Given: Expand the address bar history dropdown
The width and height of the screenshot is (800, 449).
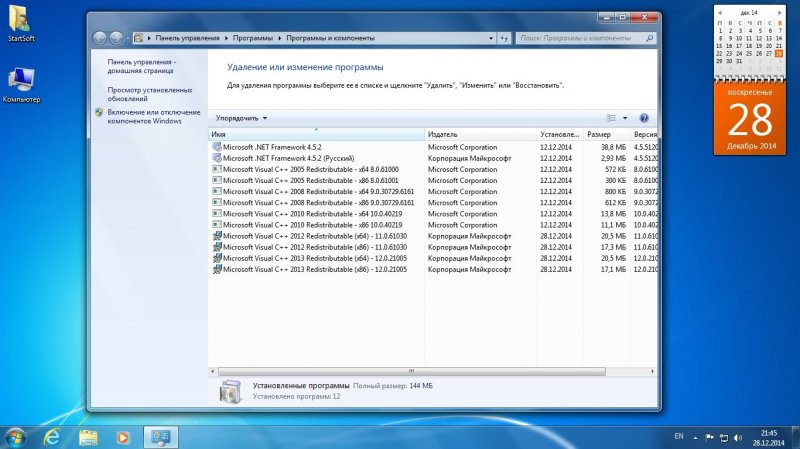Looking at the screenshot, I should tap(491, 38).
